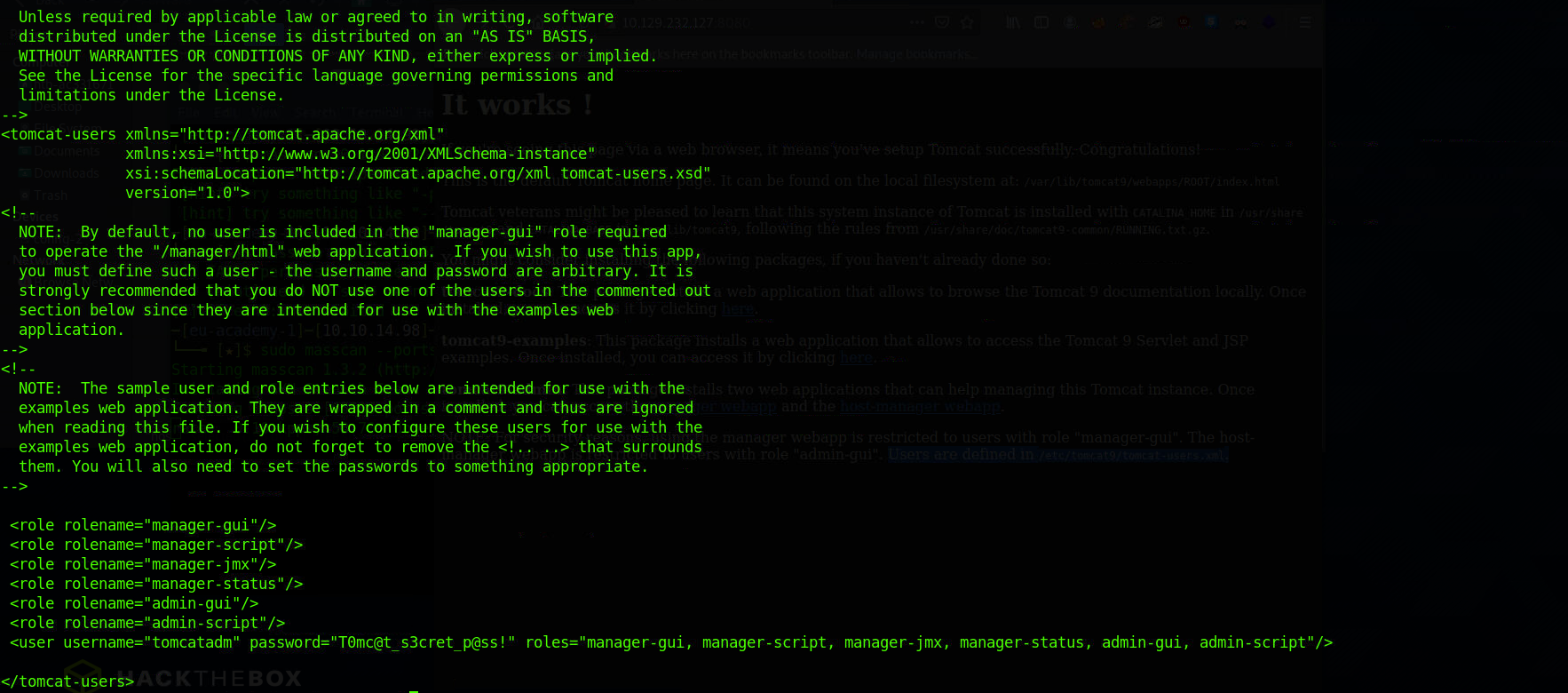Open Firefox page actions three-dot menu

pyautogui.click(x=917, y=22)
